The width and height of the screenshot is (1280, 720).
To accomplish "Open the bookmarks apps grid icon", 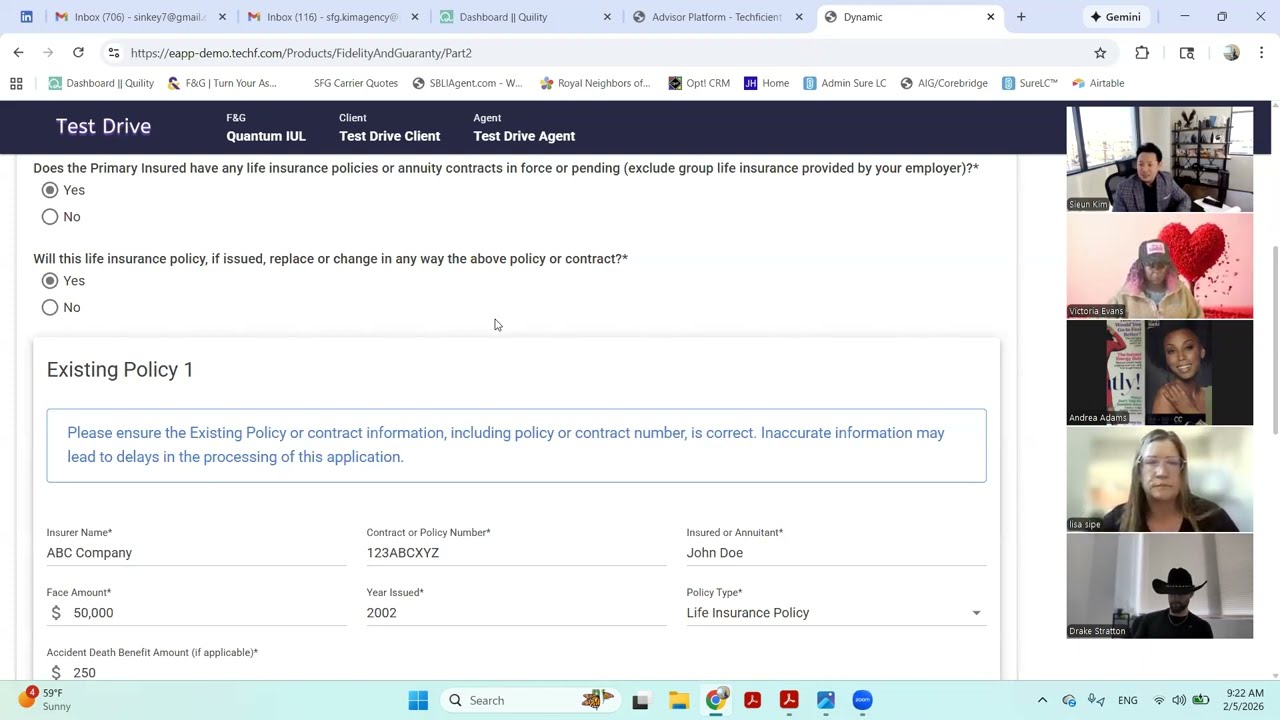I will click(16, 83).
